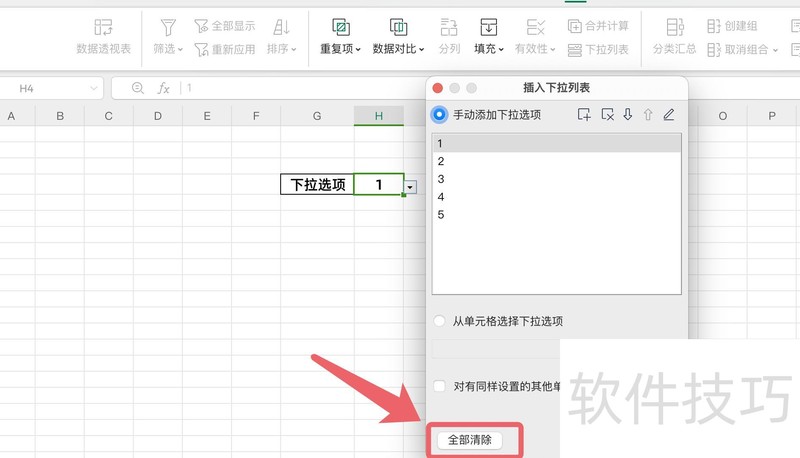Select option 2 in the dropdown list box
This screenshot has width=800, height=458.
click(557, 161)
